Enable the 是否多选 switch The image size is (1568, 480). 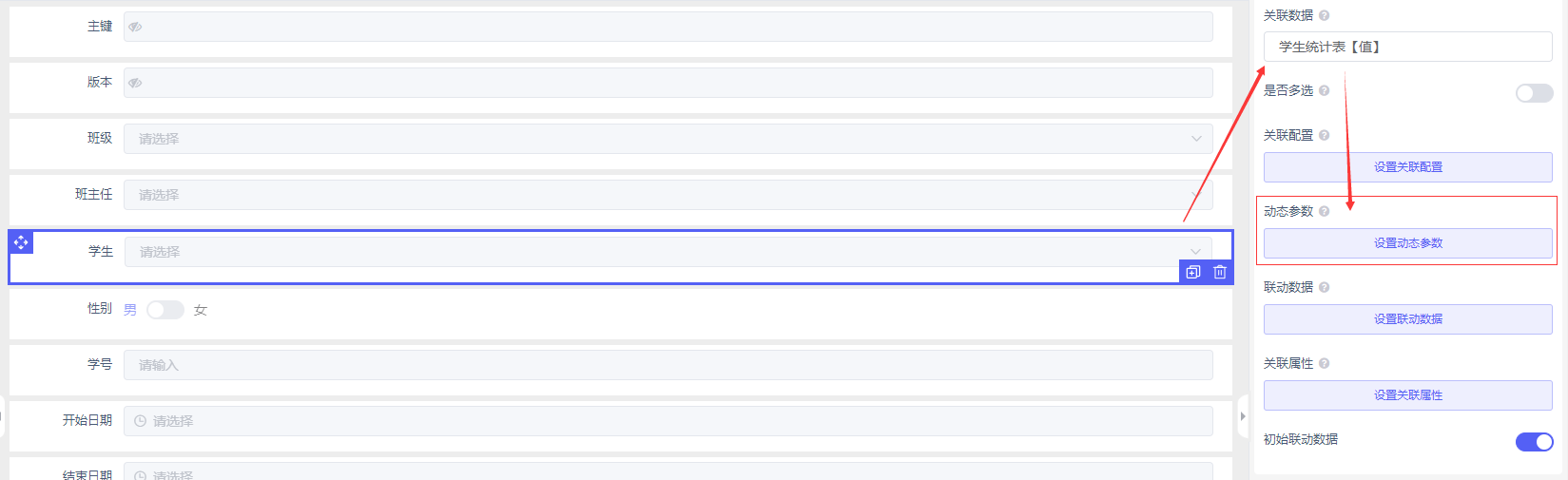(1533, 93)
